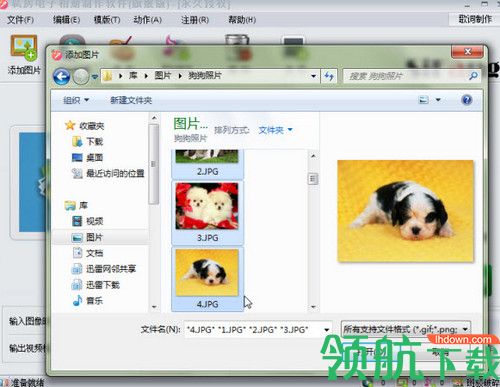Click the change view icon
This screenshot has width=500, height=387.
coord(424,100)
